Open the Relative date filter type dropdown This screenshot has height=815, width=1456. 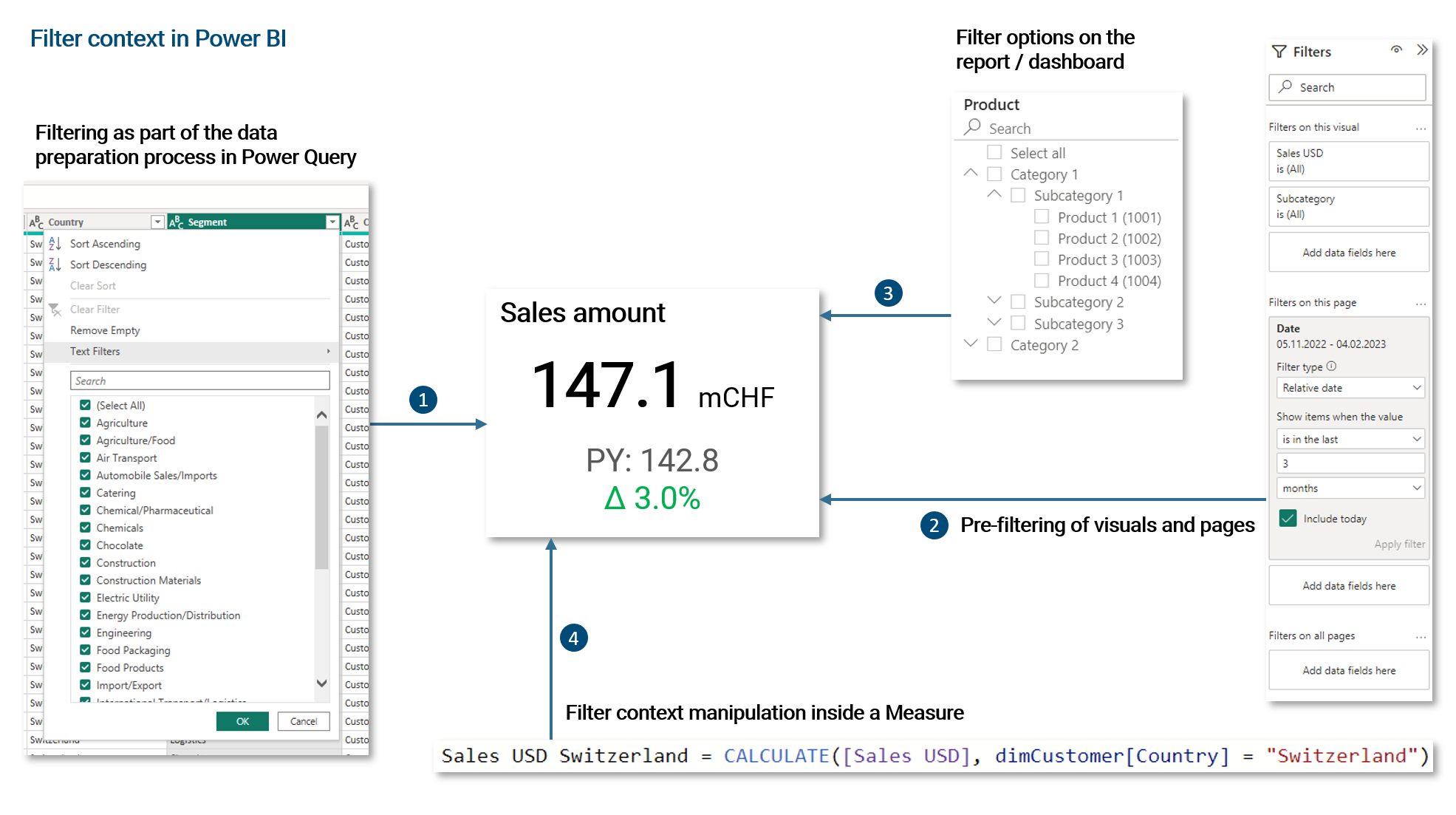[x=1350, y=388]
